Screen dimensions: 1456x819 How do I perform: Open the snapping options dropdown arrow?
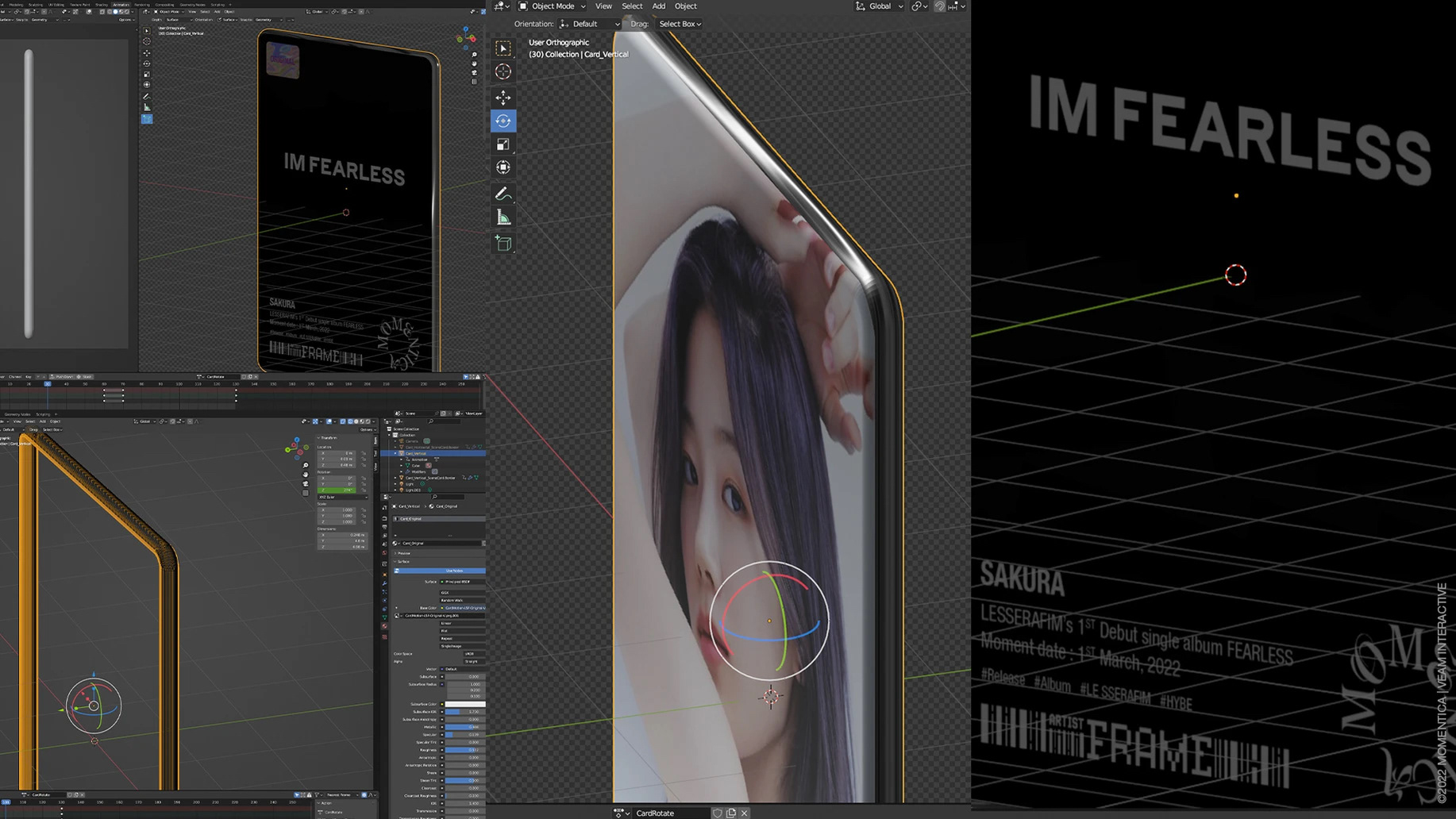(963, 6)
